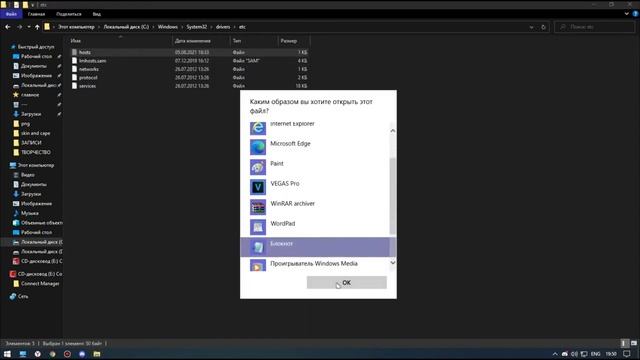Open Объемные объекты in the sidebar

(x=41, y=223)
